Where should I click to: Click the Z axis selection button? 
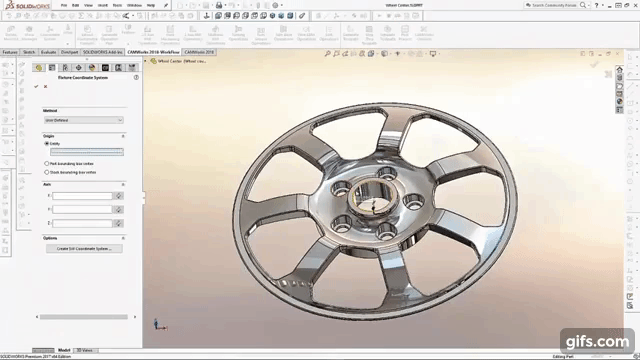pyautogui.click(x=119, y=223)
